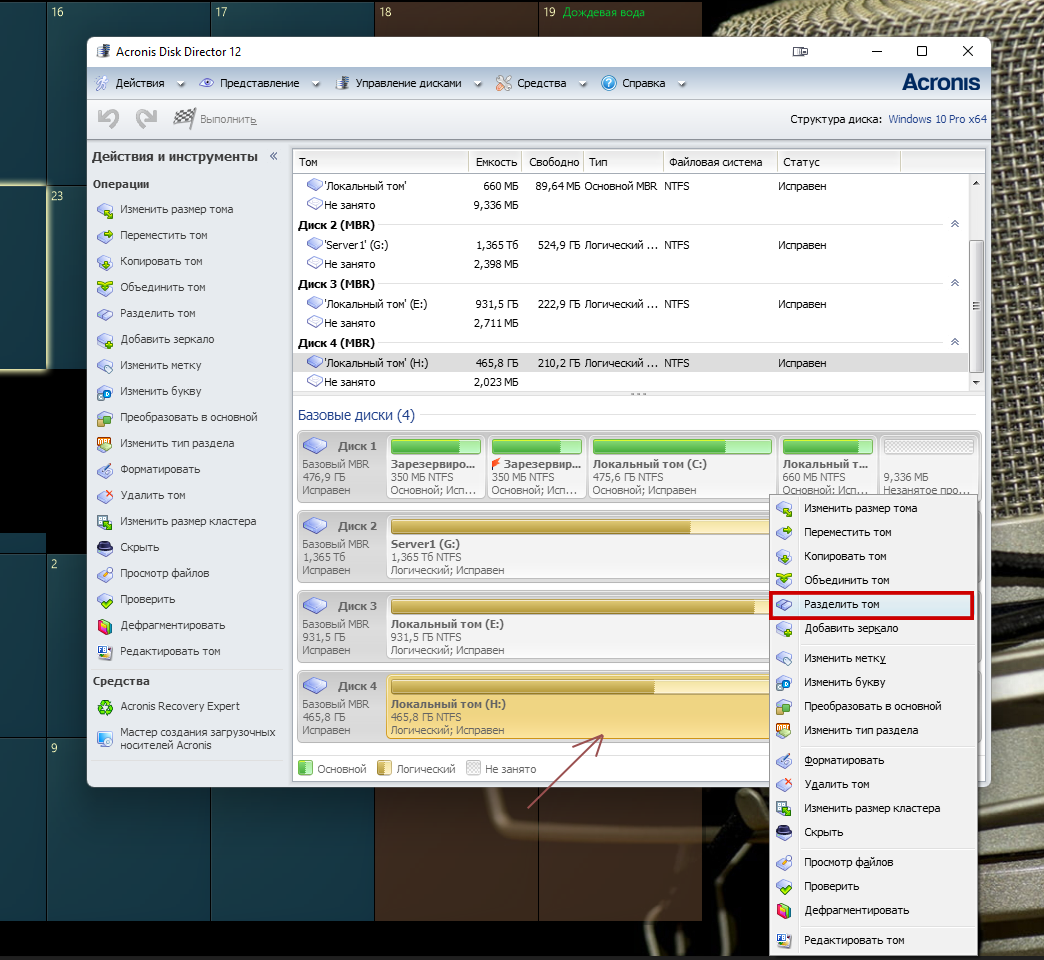Viewport: 1044px width, 960px height.
Task: Collapse the Действия и инструменты panel
Action: point(274,156)
